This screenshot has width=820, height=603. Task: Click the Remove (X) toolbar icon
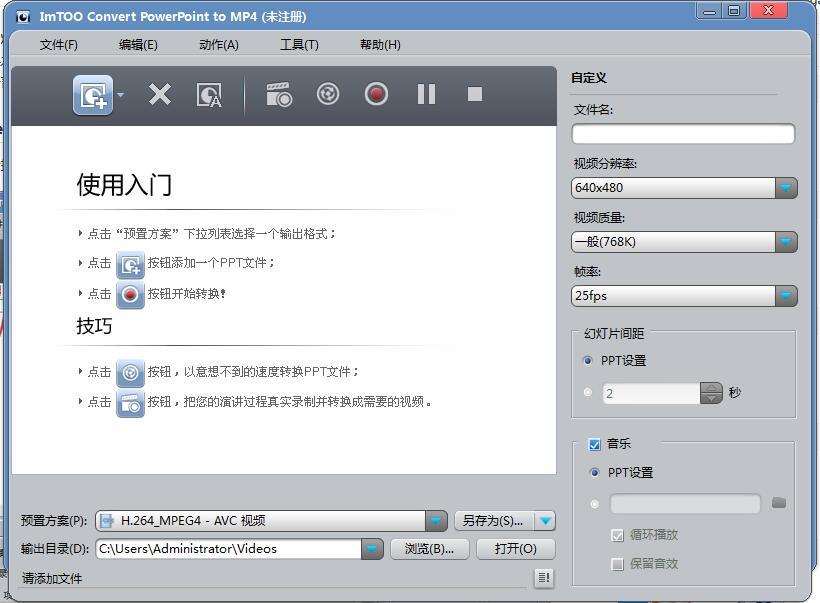pyautogui.click(x=160, y=95)
